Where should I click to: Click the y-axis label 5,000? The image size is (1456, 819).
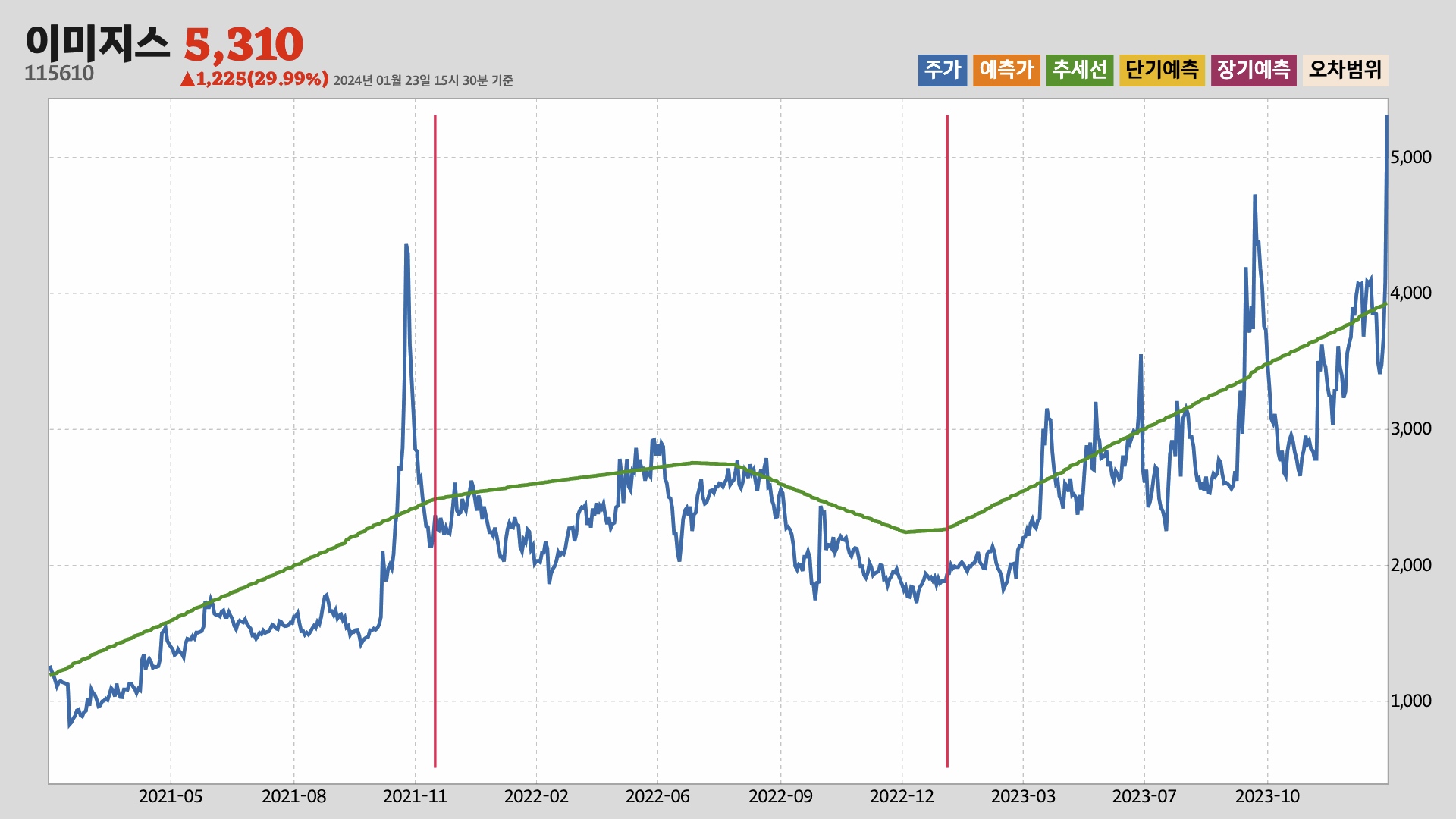point(1411,157)
